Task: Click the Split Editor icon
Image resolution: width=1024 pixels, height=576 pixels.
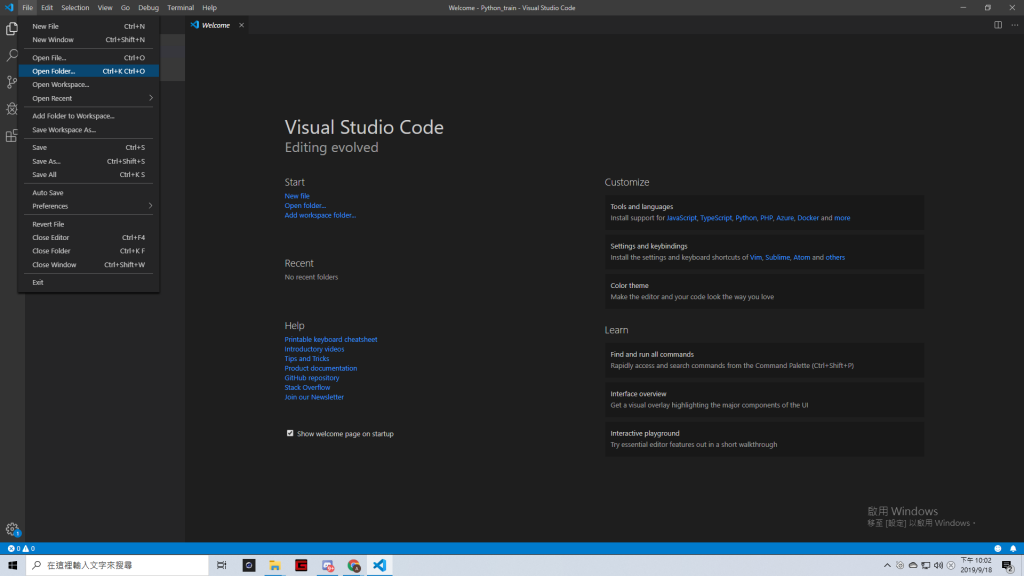Action: click(x=998, y=25)
